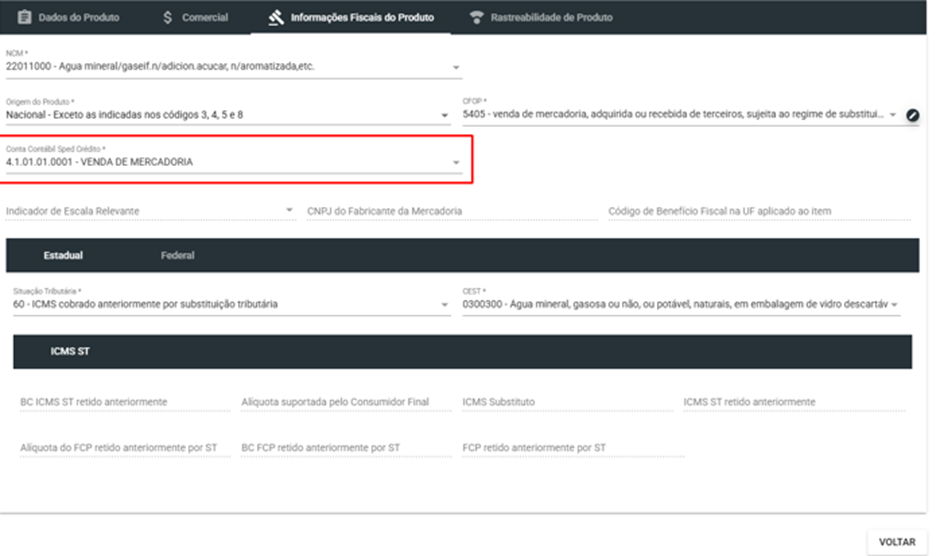This screenshot has width=940, height=556.
Task: Click the Nacional origin value text
Action: [125, 115]
